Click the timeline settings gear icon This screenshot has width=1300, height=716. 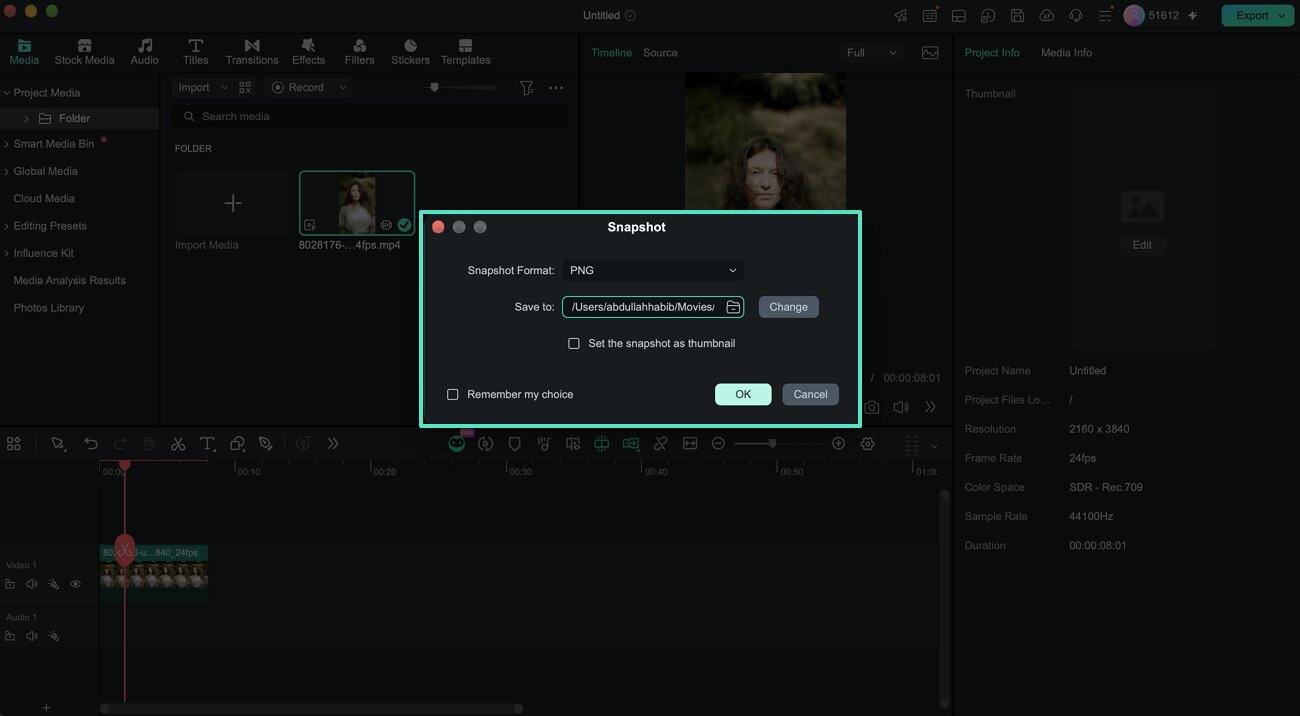[868, 444]
